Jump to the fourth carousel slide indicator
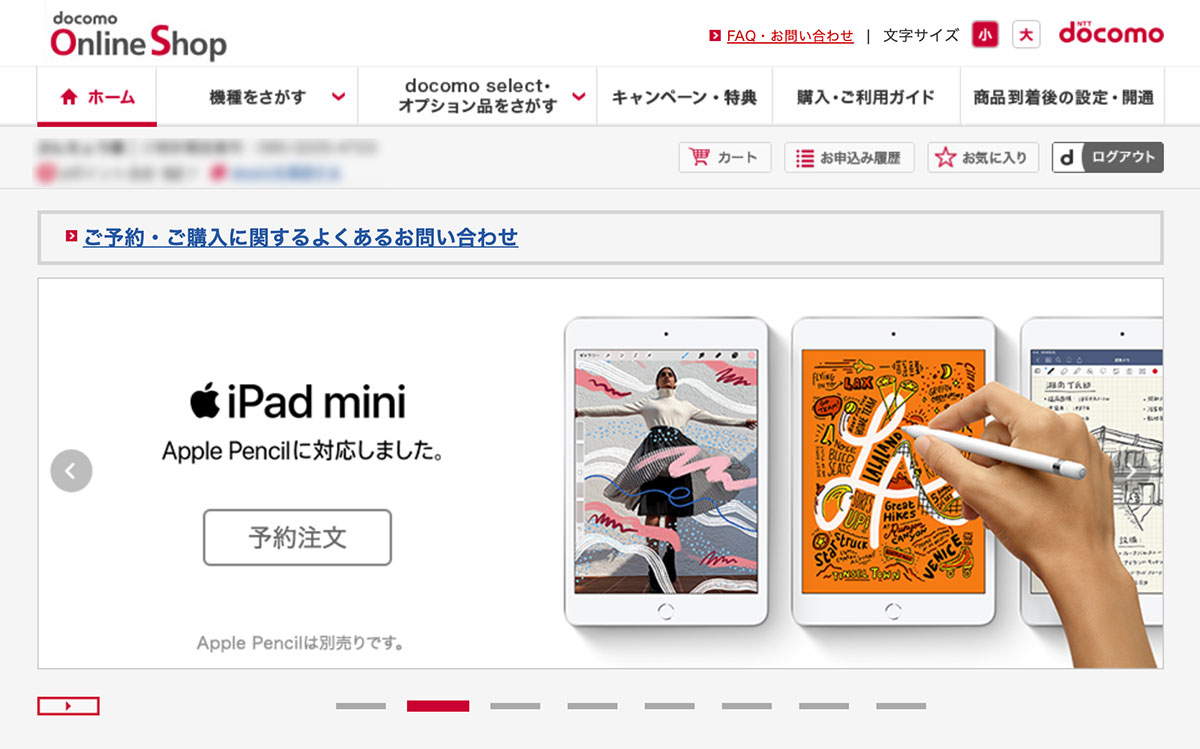This screenshot has height=749, width=1200. [592, 706]
